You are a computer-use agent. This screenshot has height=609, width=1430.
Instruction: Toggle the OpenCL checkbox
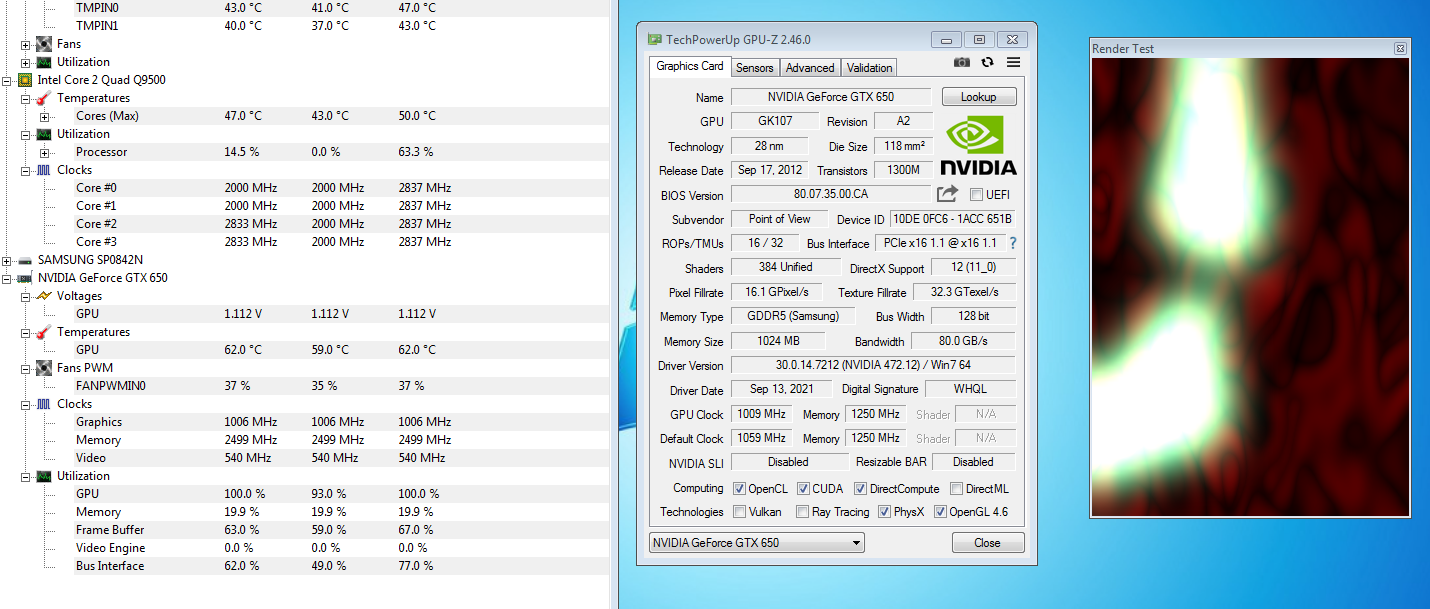(x=739, y=489)
